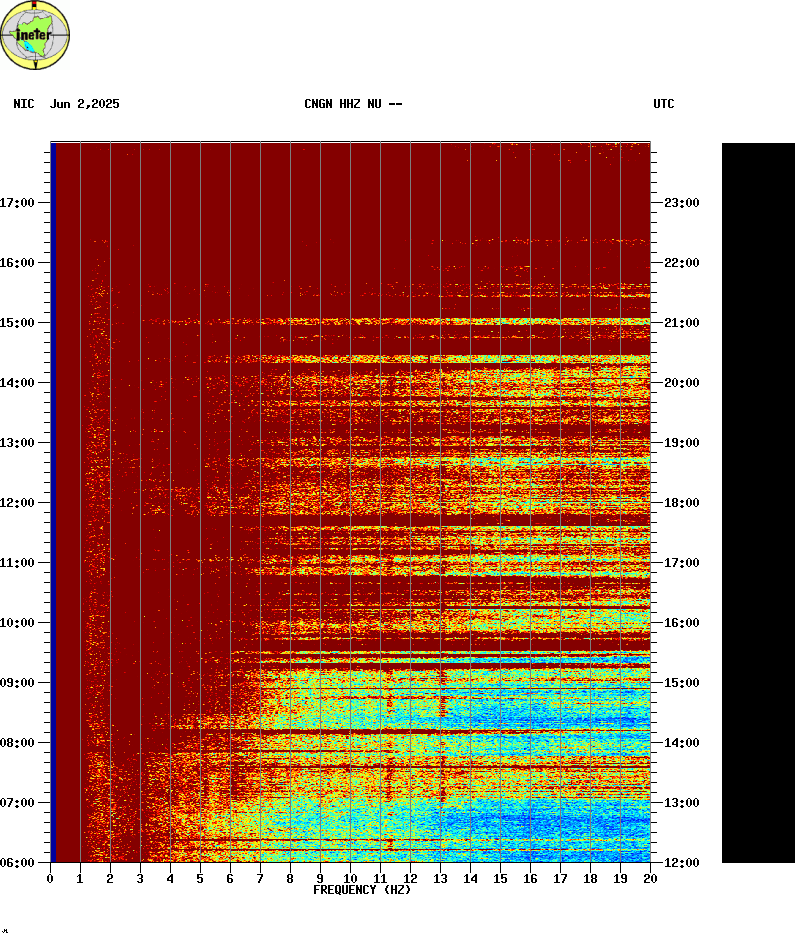Click the frequency tick '14'
The image size is (802, 942).
pos(470,879)
